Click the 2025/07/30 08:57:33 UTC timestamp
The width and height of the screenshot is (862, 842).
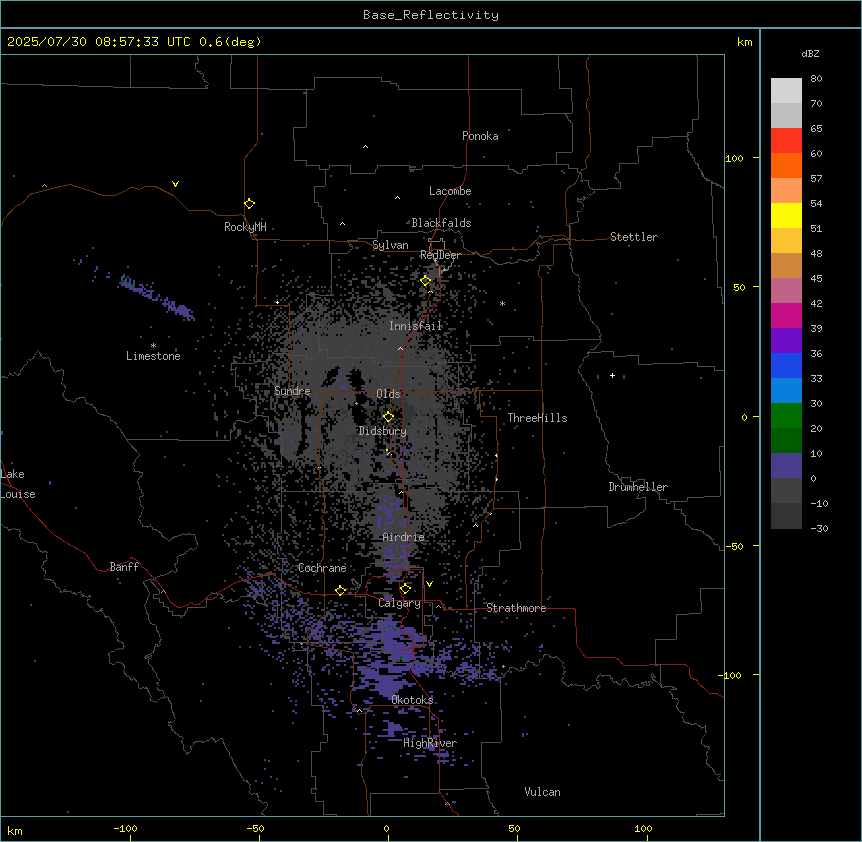coord(98,42)
